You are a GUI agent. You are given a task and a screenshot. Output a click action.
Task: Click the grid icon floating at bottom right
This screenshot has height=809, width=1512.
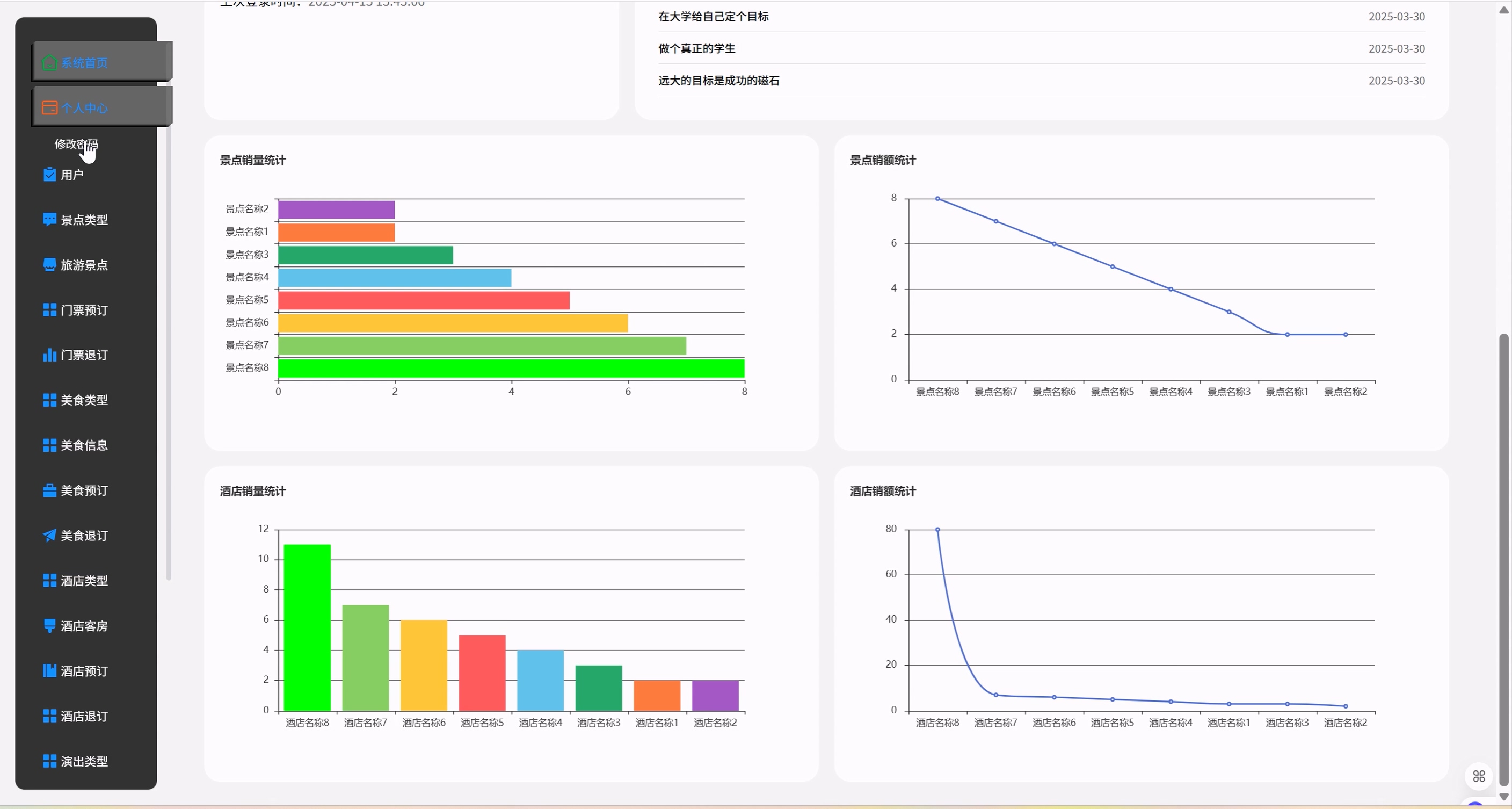[1479, 776]
